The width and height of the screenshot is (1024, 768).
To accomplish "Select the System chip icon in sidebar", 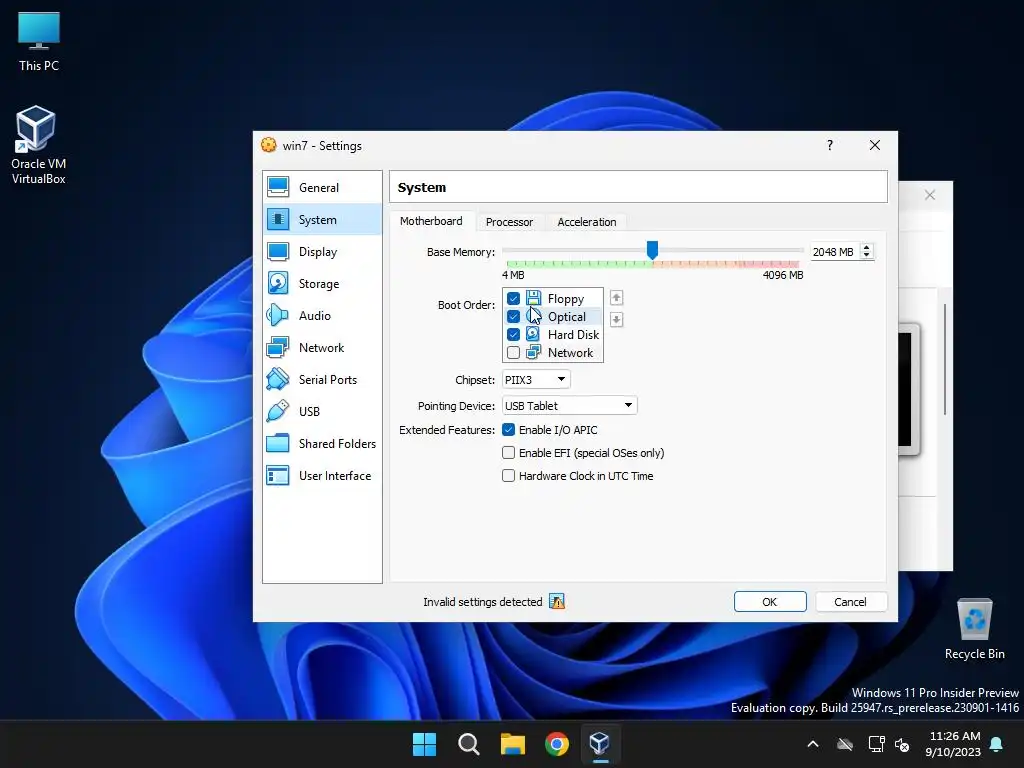I will tap(278, 219).
